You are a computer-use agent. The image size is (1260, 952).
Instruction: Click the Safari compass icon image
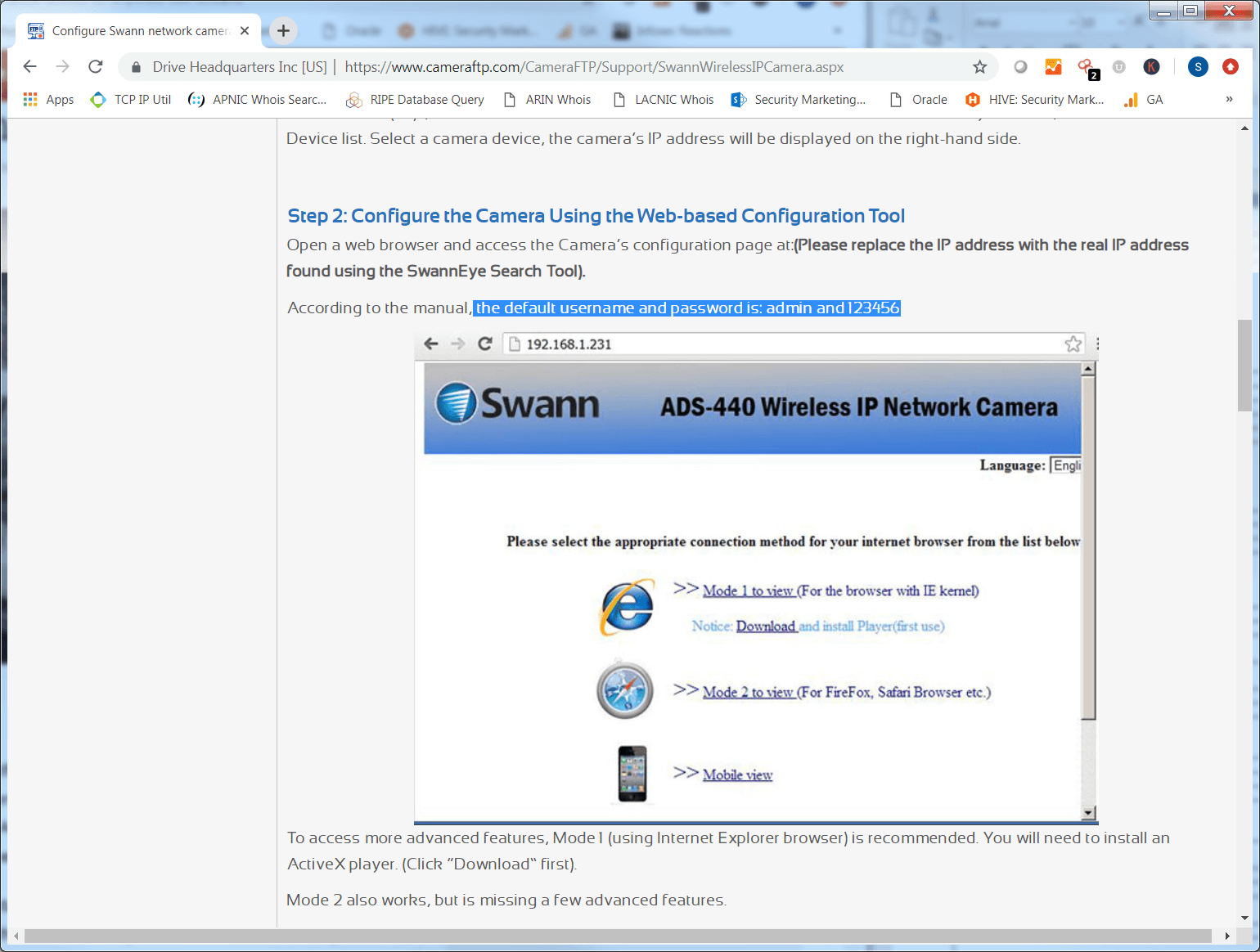[625, 691]
